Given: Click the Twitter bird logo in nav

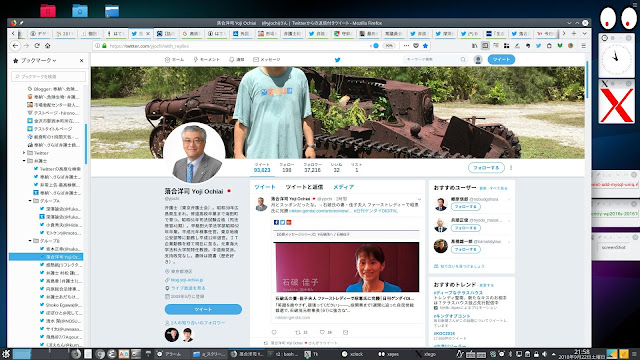Looking at the screenshot, I should click(338, 60).
